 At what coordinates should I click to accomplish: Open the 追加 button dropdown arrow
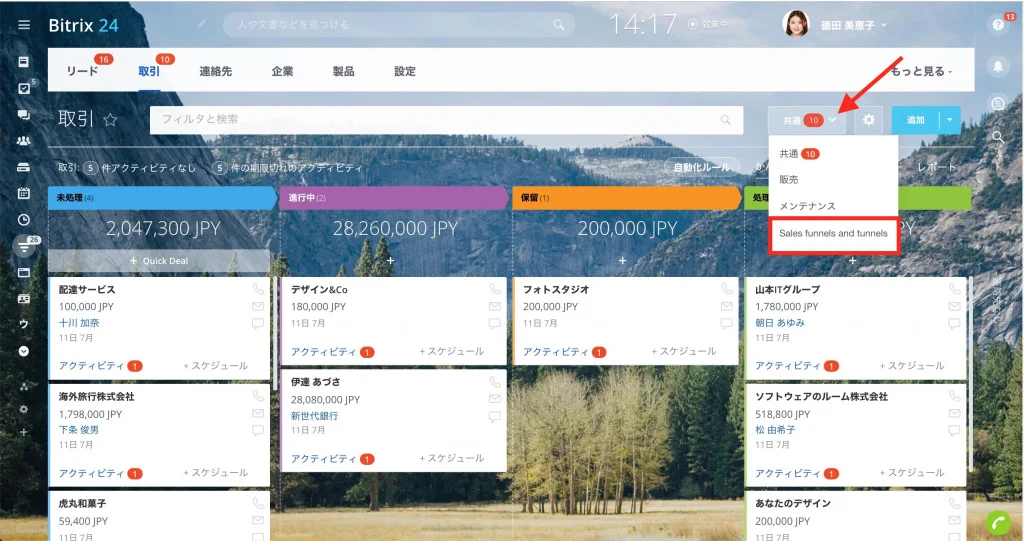click(x=950, y=120)
